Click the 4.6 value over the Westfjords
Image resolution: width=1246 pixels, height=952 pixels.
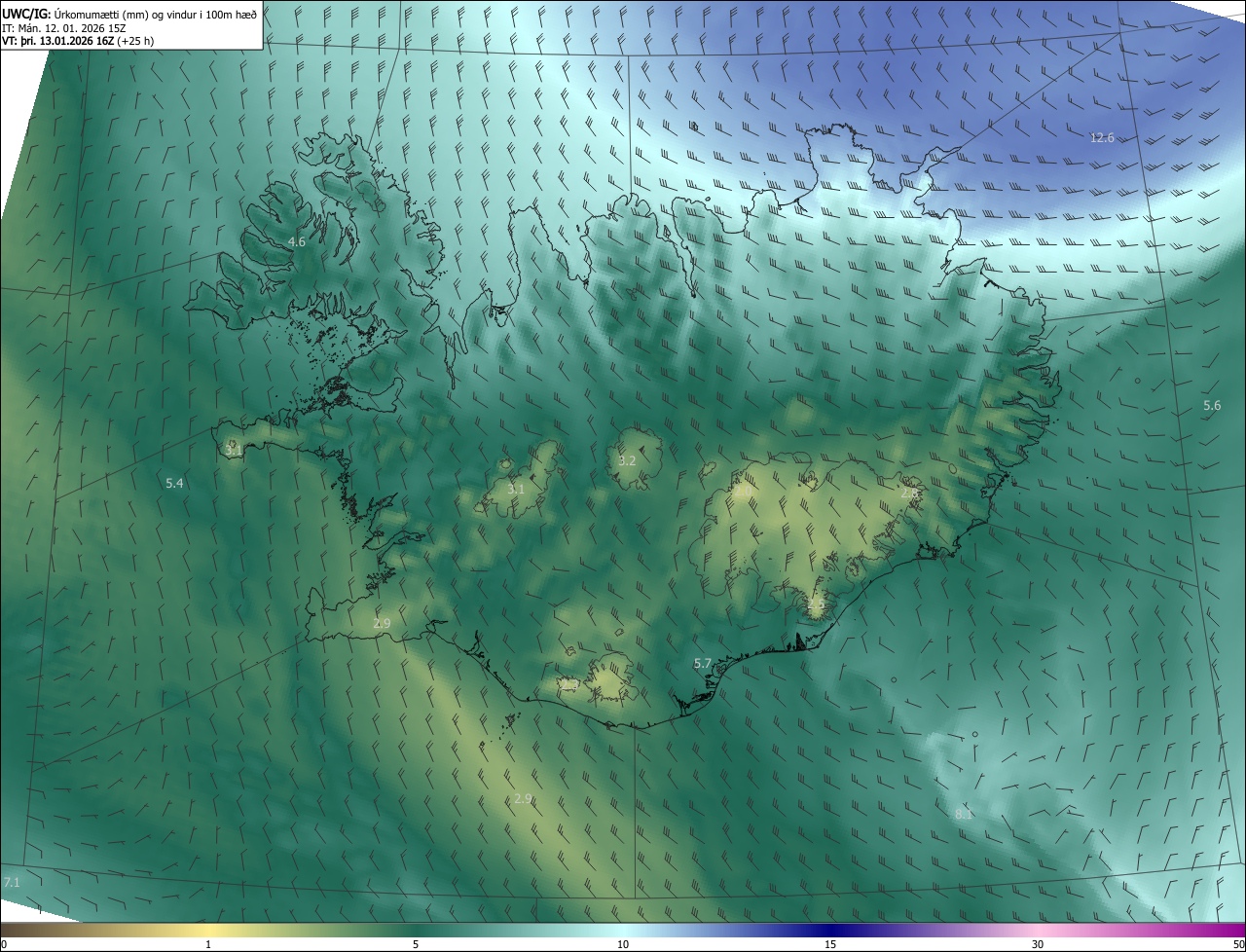297,241
